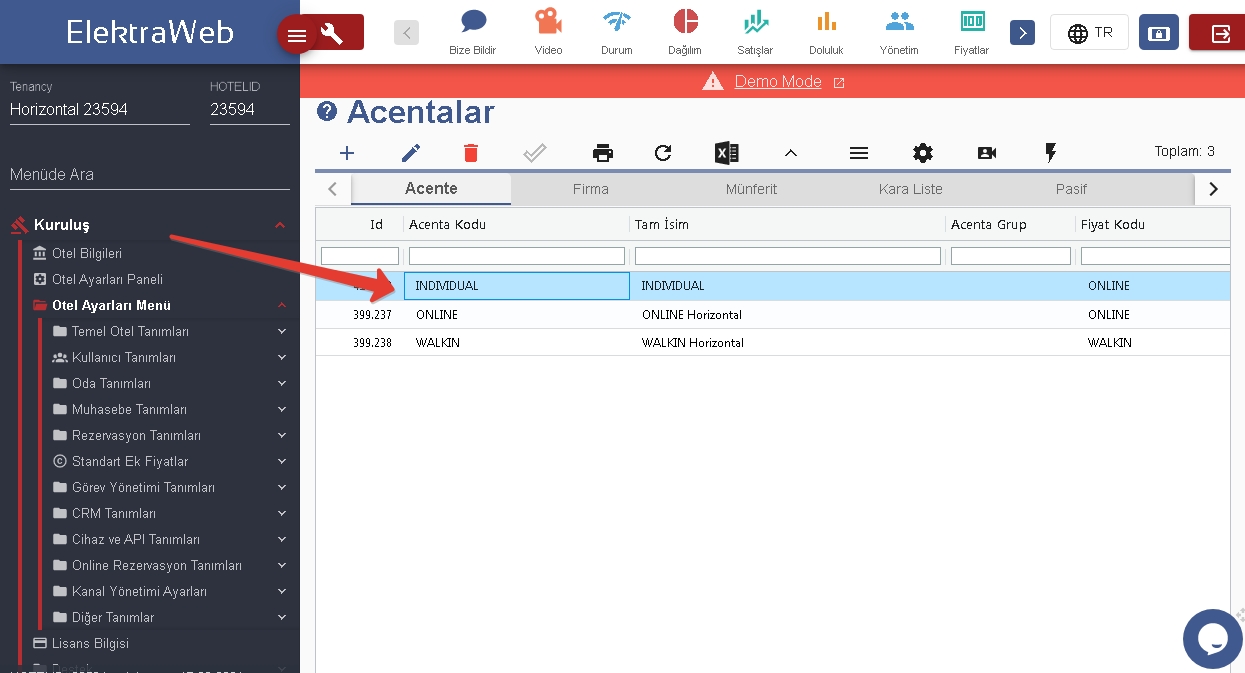Viewport: 1245px width, 673px height.
Task: Print the agency list with printer icon
Action: point(602,153)
